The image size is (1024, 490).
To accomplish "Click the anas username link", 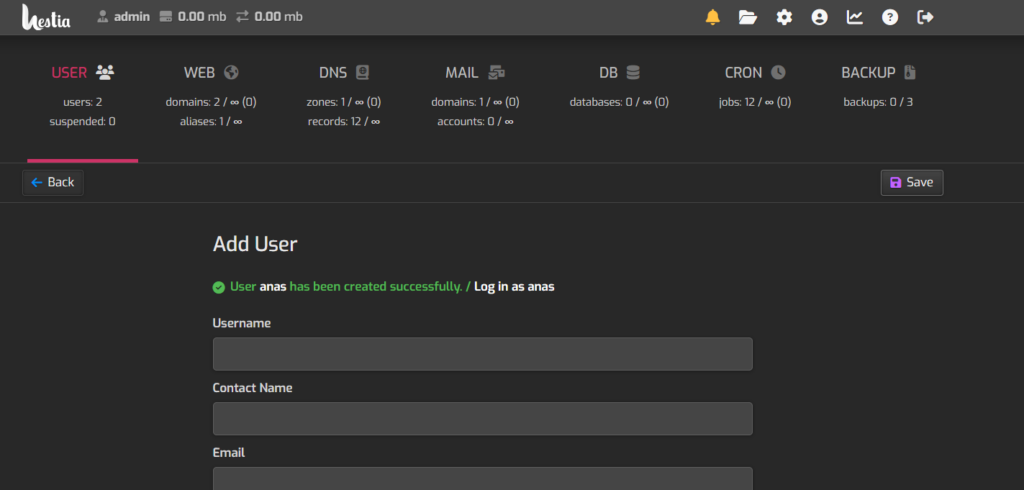I will coord(273,287).
